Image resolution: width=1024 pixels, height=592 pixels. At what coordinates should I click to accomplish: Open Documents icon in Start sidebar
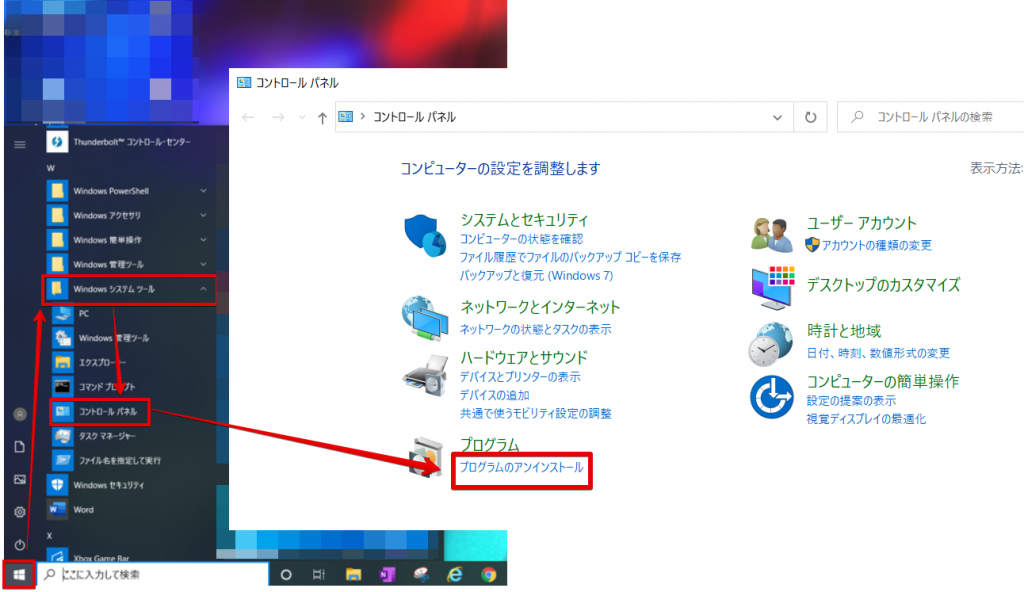[x=20, y=447]
